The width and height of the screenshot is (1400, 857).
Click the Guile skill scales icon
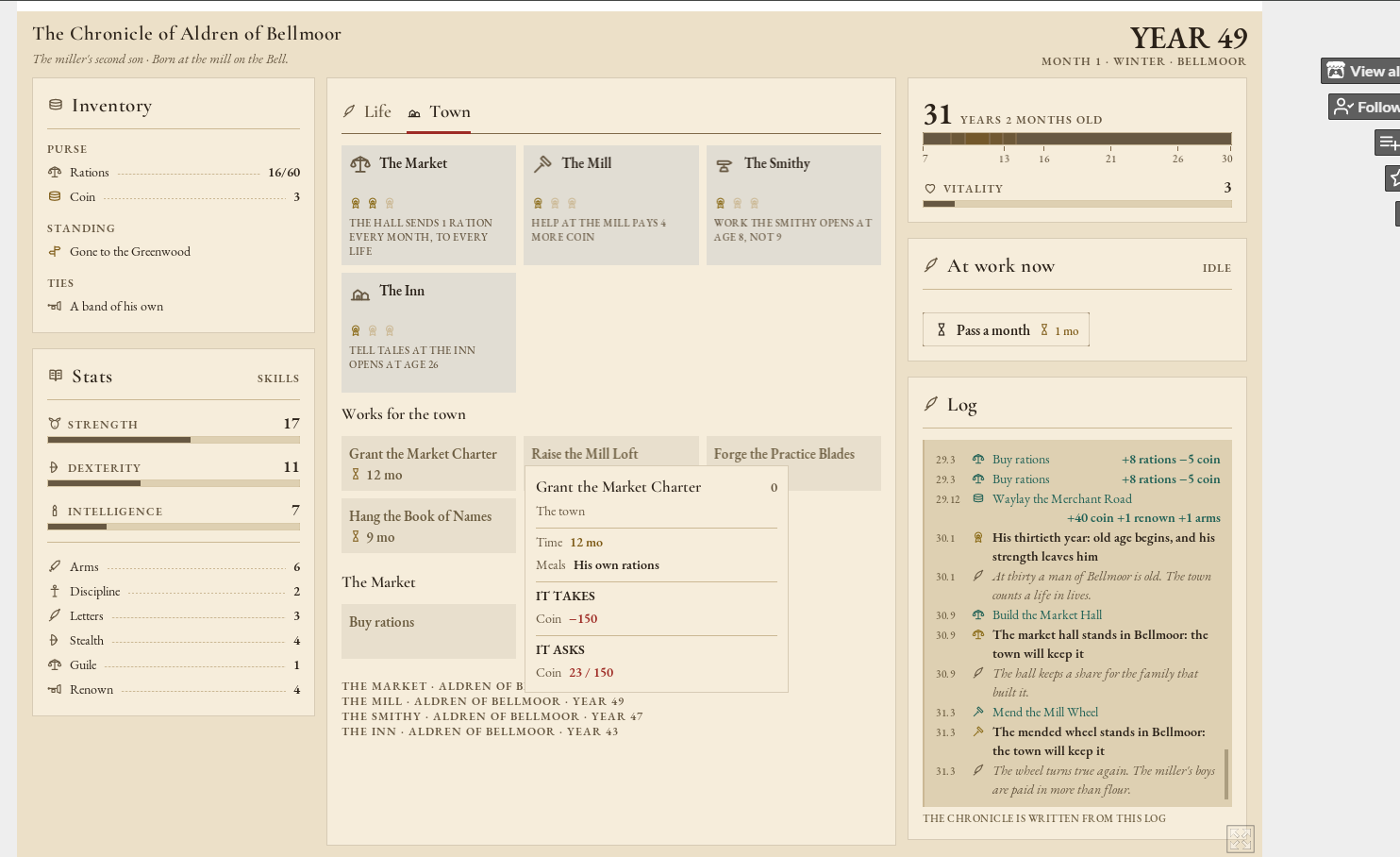pyautogui.click(x=55, y=664)
